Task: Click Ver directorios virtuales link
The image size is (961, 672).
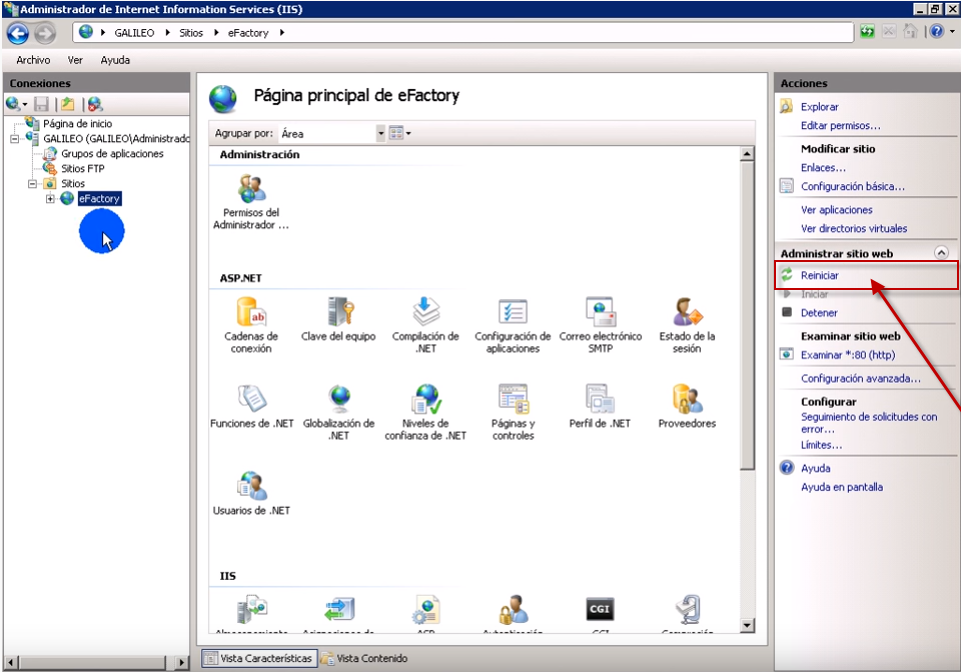Action: [854, 228]
